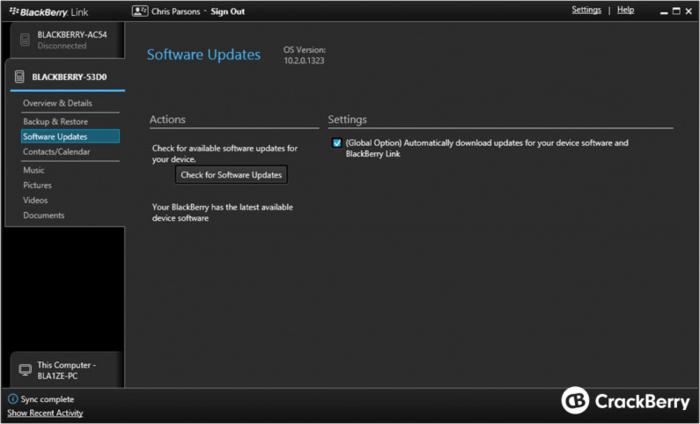700x424 pixels.
Task: Minimize the BlackBerry Link window
Action: (664, 12)
